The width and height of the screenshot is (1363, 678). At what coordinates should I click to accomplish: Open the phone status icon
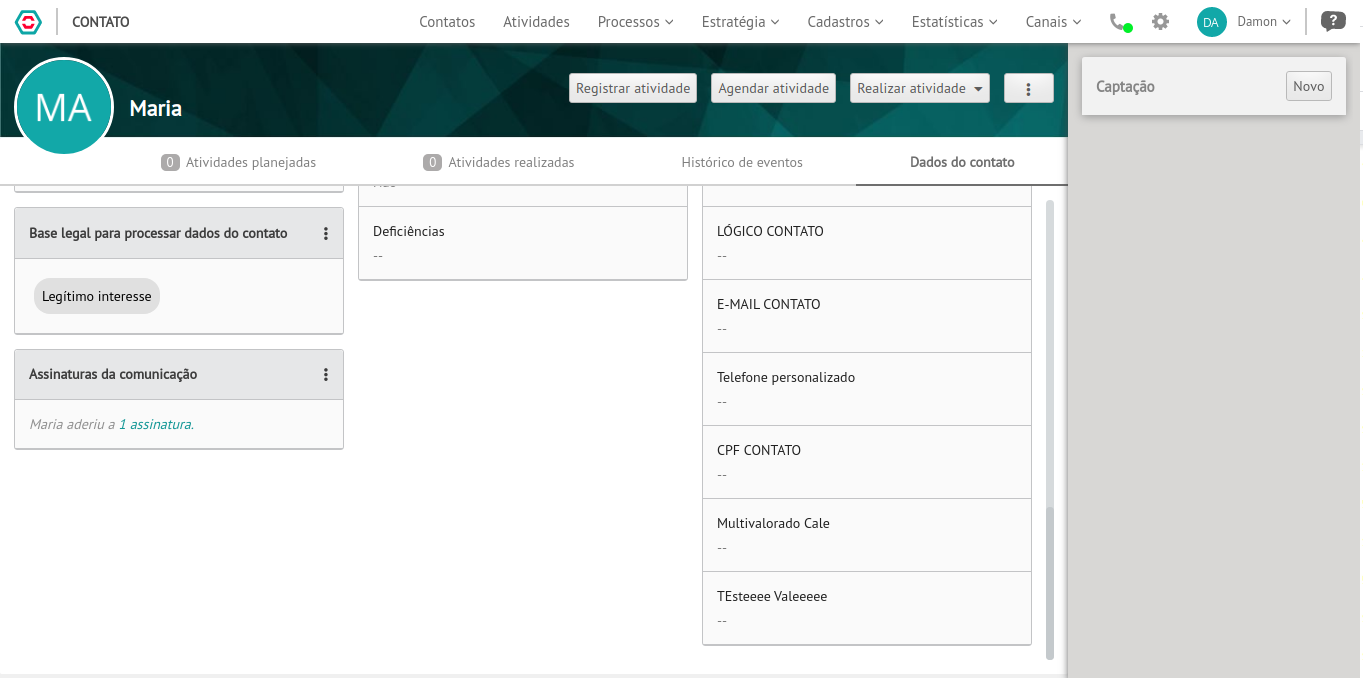point(1120,21)
